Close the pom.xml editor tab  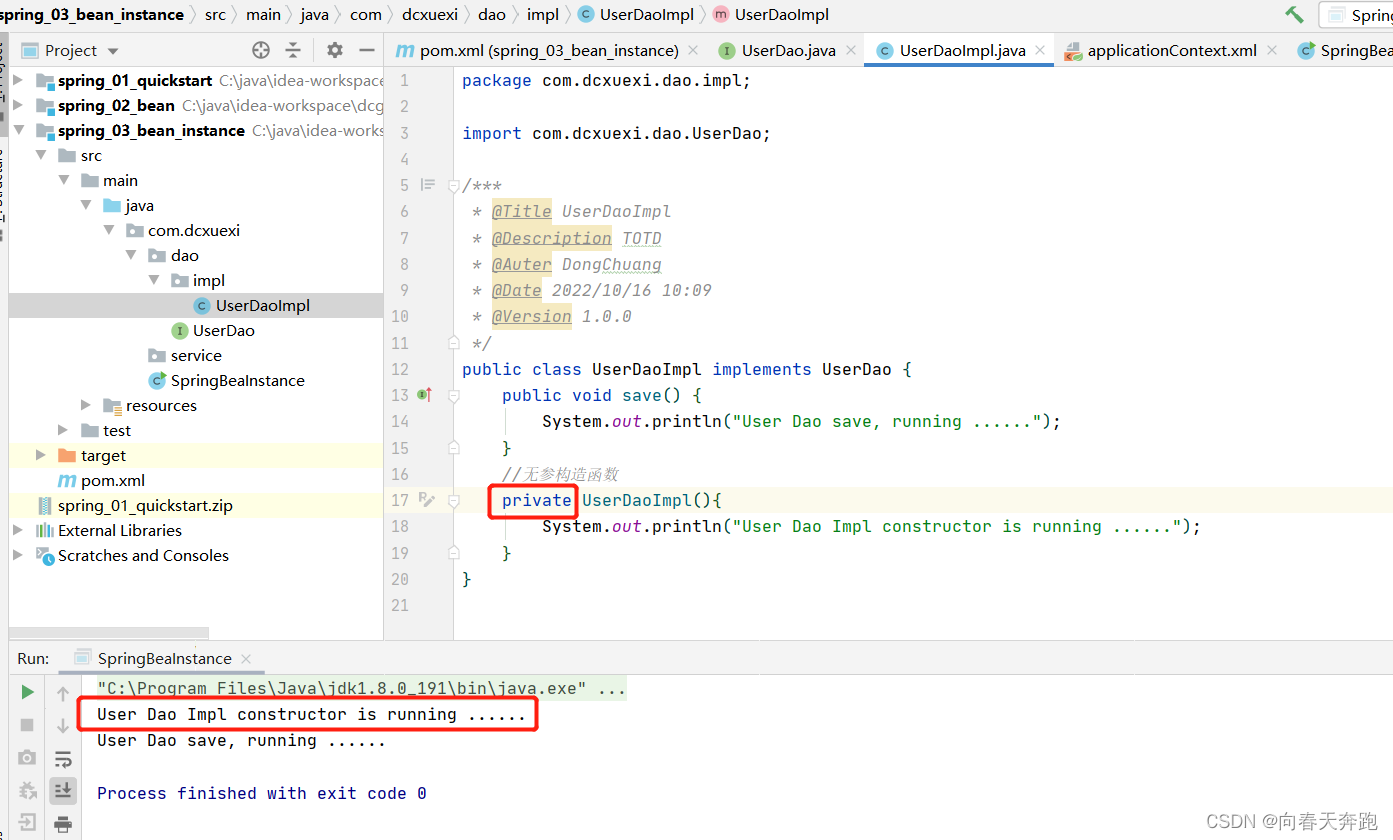693,51
